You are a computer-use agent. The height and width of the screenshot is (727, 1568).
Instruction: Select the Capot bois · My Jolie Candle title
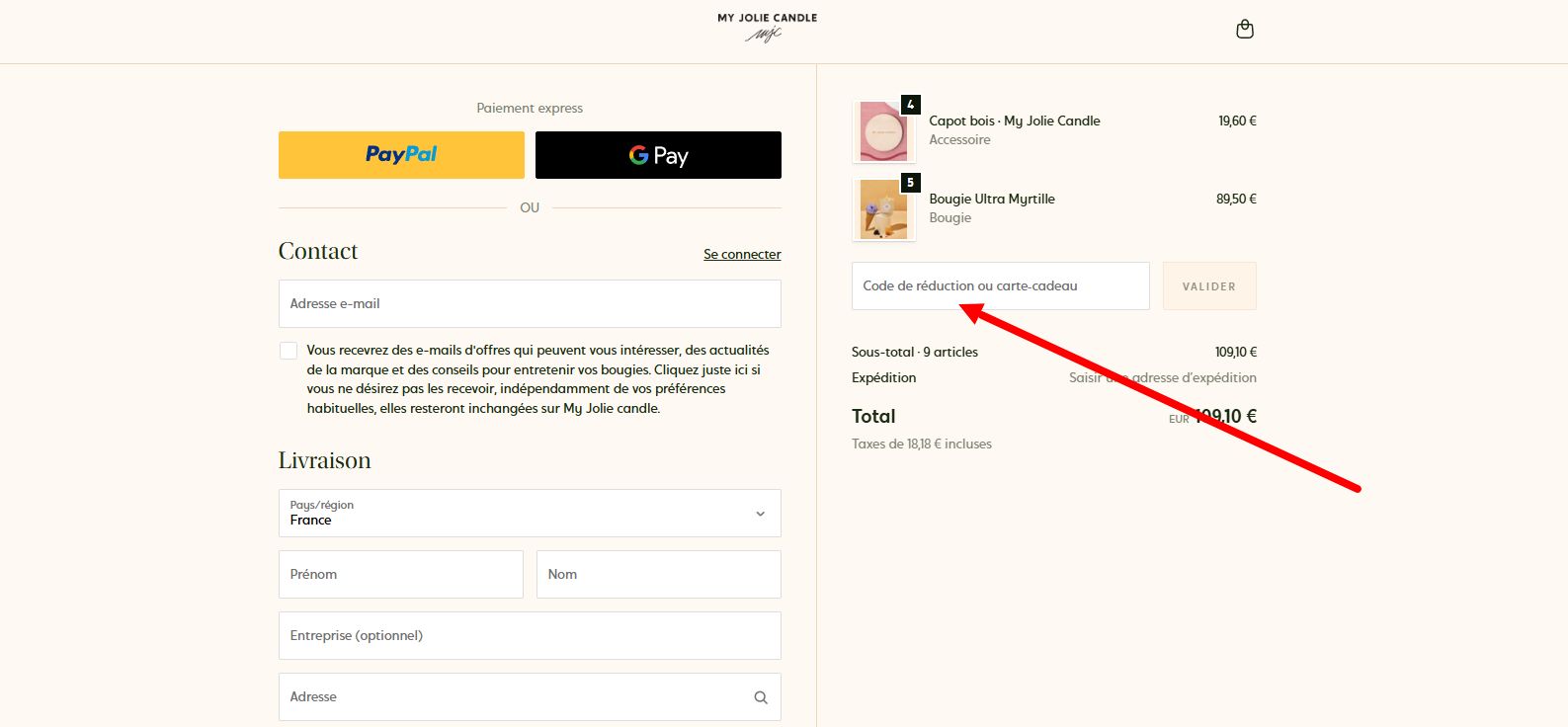(1015, 121)
